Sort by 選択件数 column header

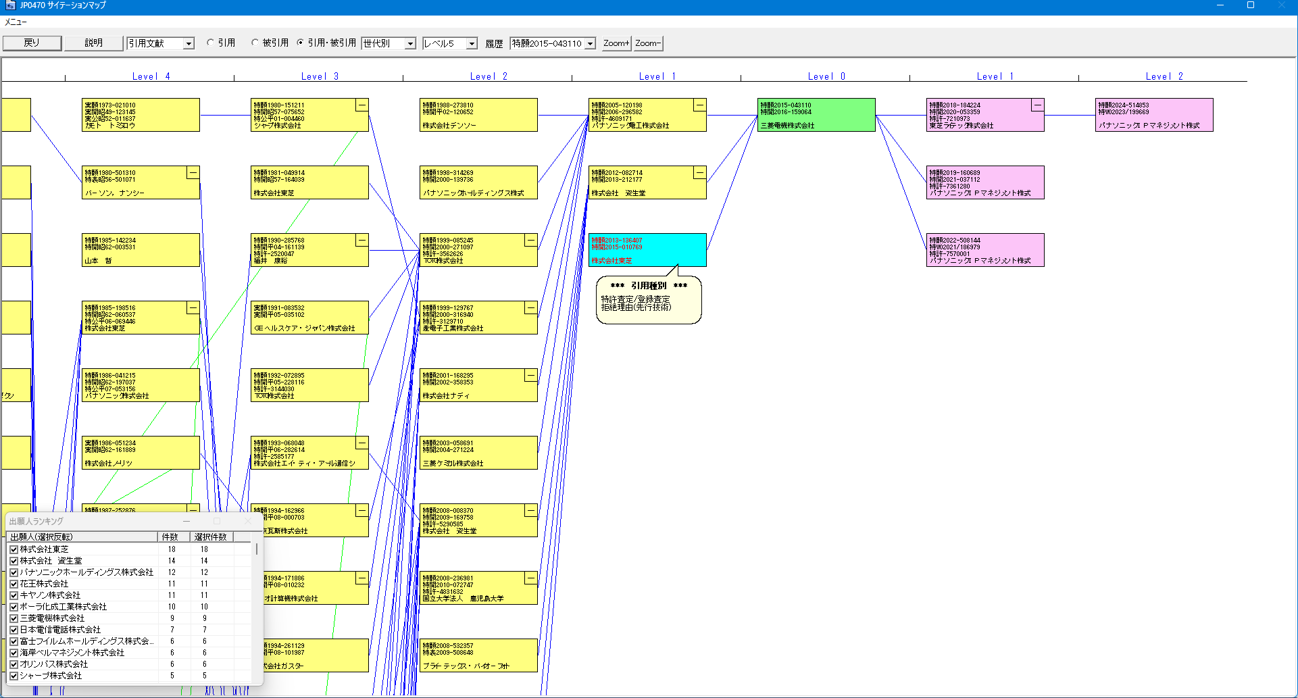point(211,537)
